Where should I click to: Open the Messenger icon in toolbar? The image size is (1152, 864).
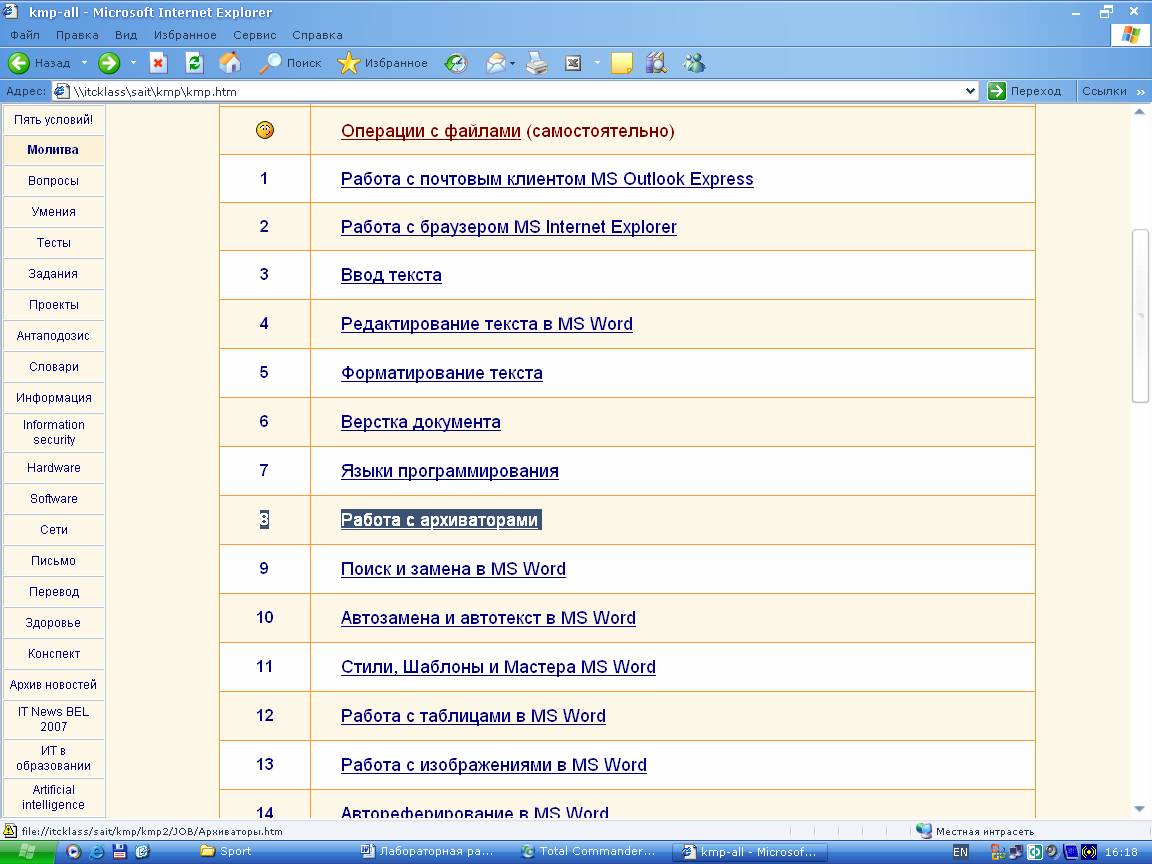694,63
